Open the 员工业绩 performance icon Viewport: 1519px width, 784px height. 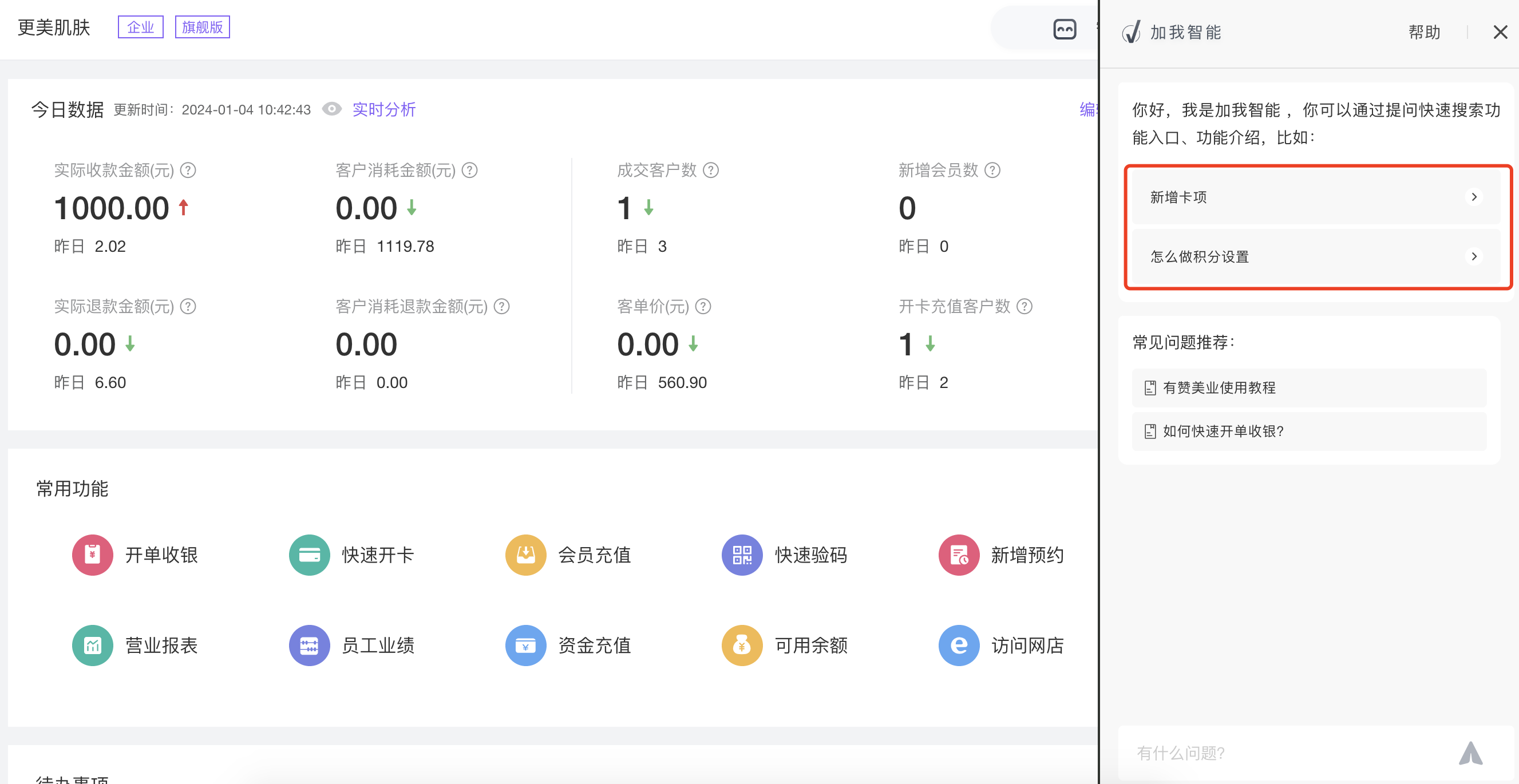(309, 646)
